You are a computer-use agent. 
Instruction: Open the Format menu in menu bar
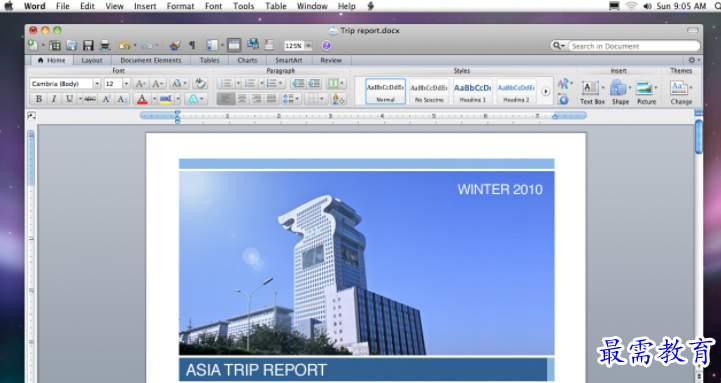tap(180, 6)
